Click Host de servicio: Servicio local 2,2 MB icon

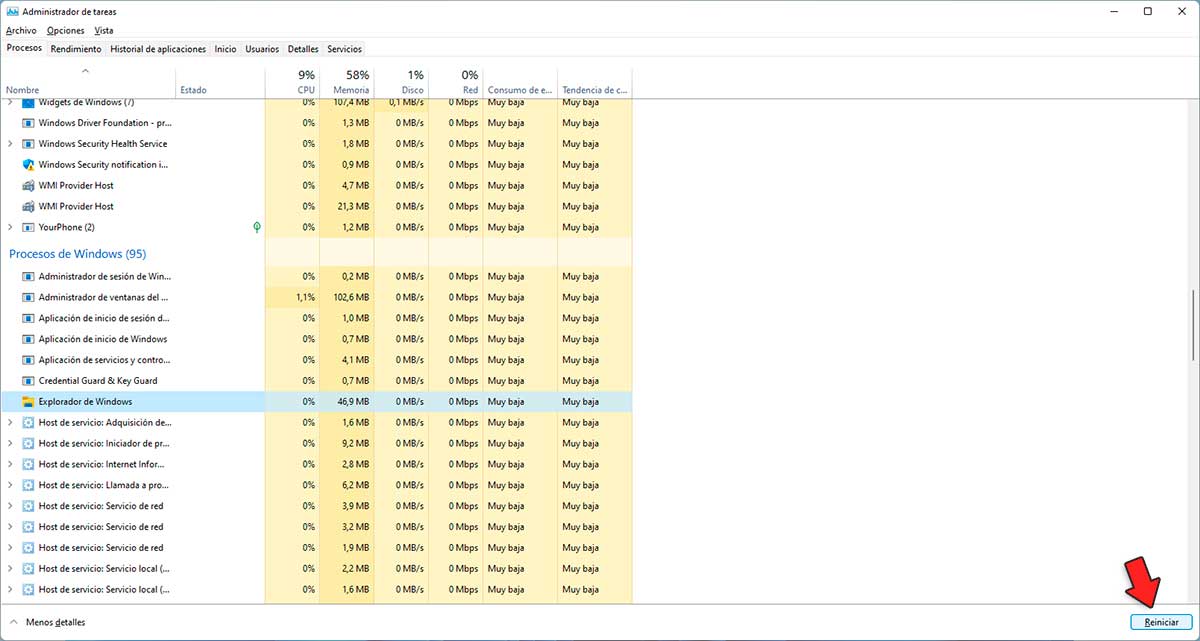28,569
